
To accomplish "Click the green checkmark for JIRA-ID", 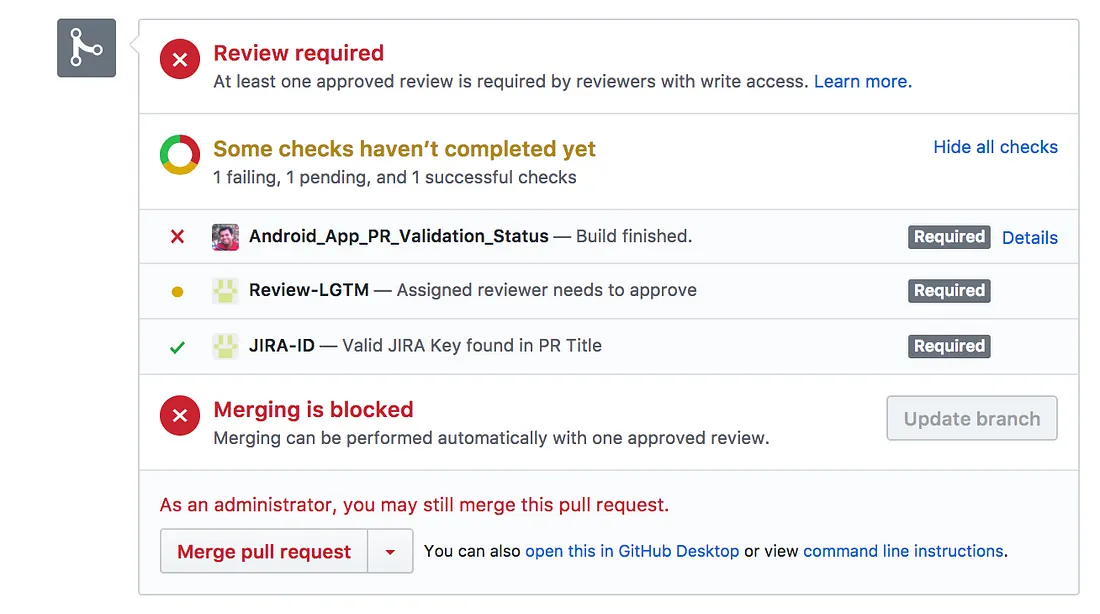I will pos(177,347).
